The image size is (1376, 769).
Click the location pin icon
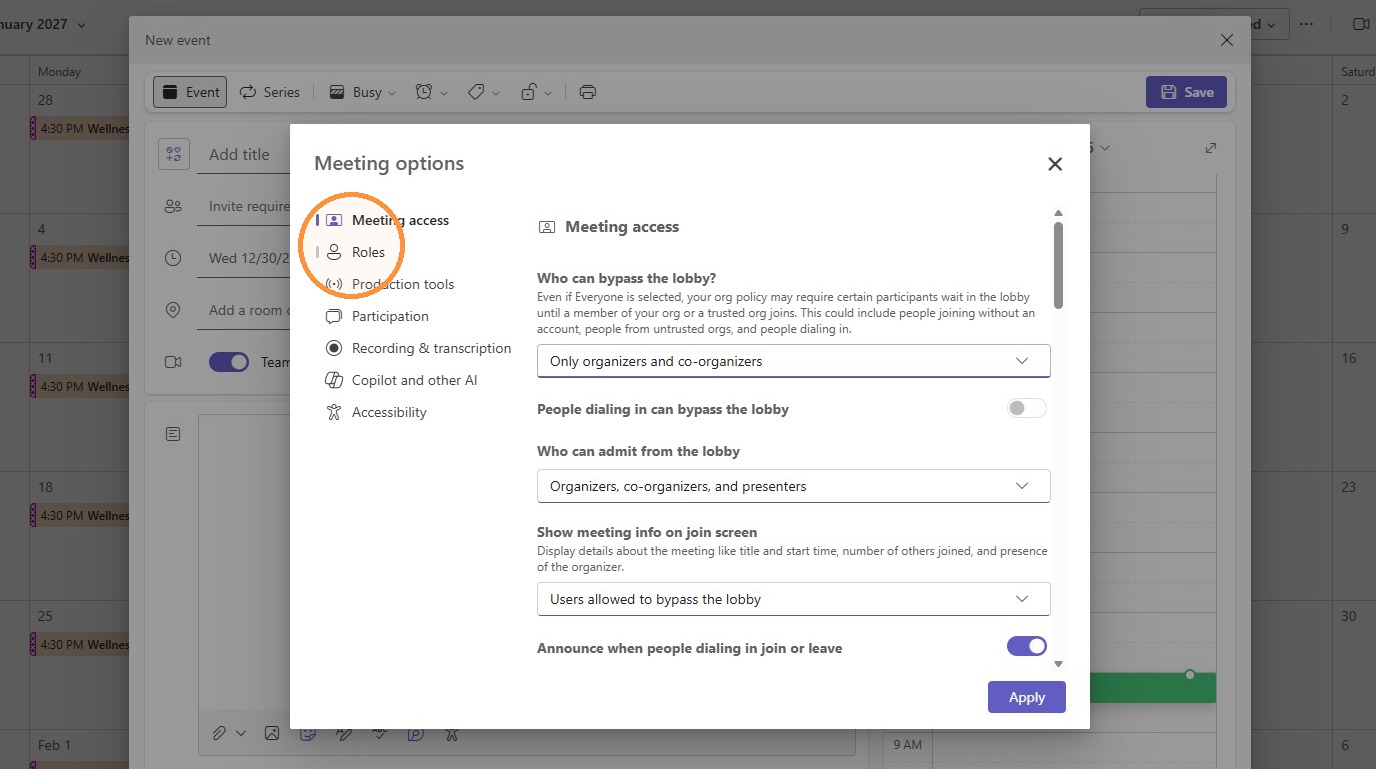pos(173,310)
